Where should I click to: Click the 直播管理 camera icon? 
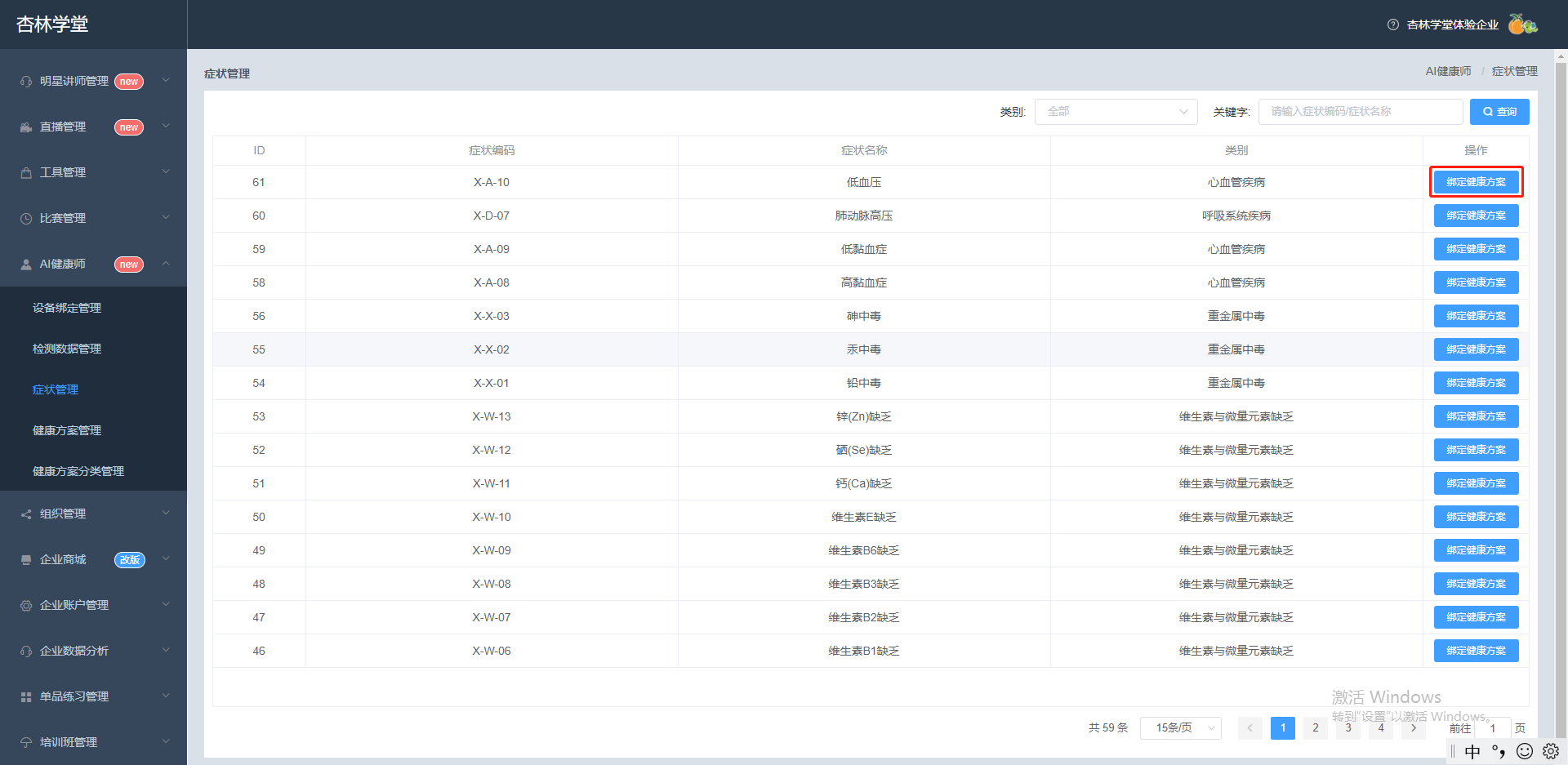(26, 127)
